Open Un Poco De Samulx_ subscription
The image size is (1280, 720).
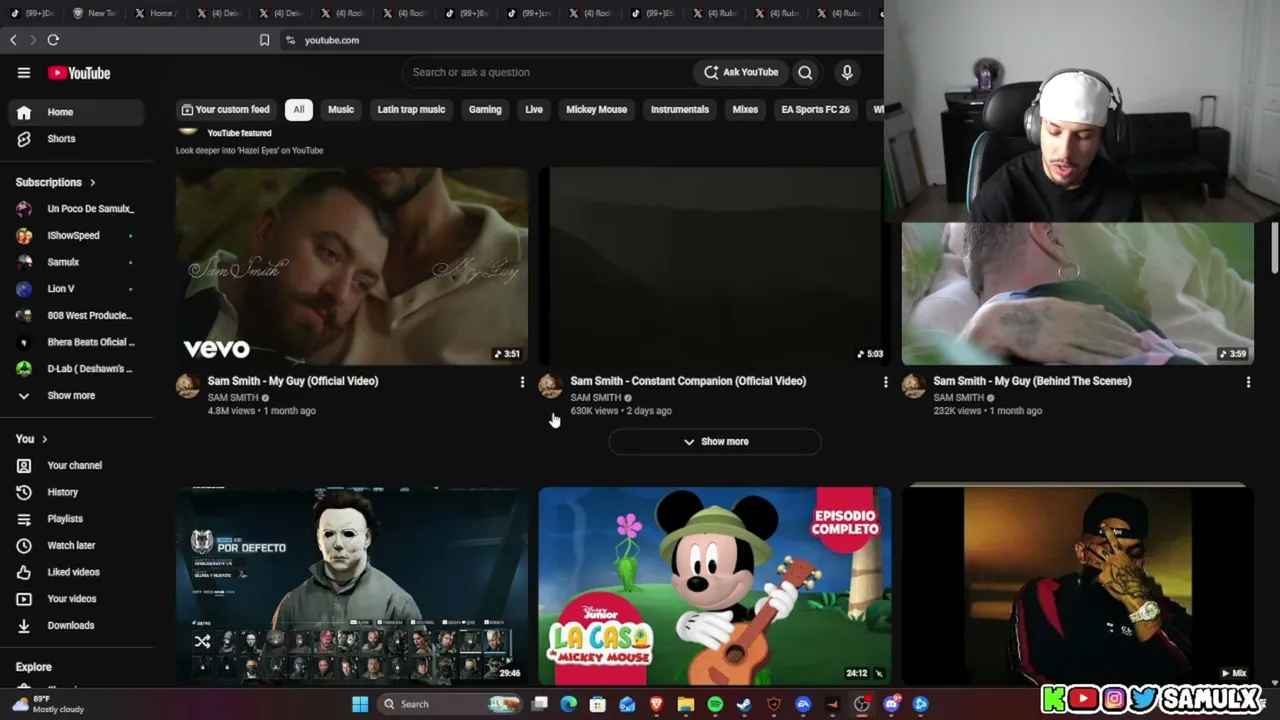(x=76, y=209)
